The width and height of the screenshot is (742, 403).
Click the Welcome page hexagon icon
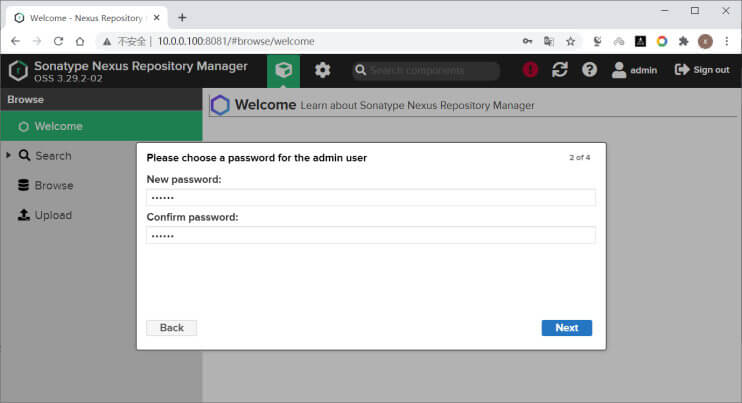point(220,105)
